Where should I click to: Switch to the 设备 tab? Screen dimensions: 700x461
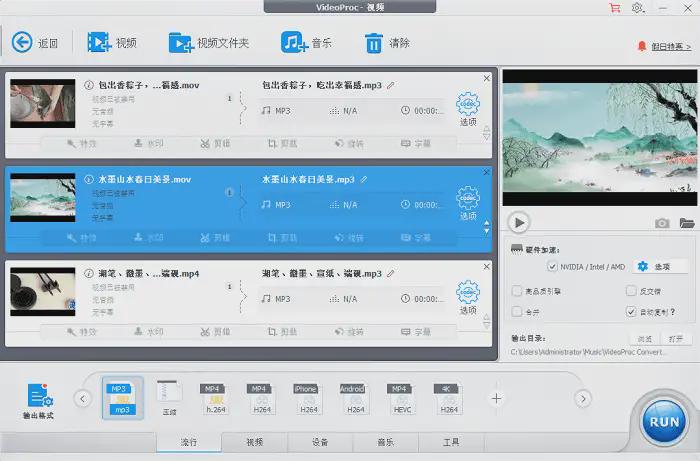pyautogui.click(x=320, y=442)
